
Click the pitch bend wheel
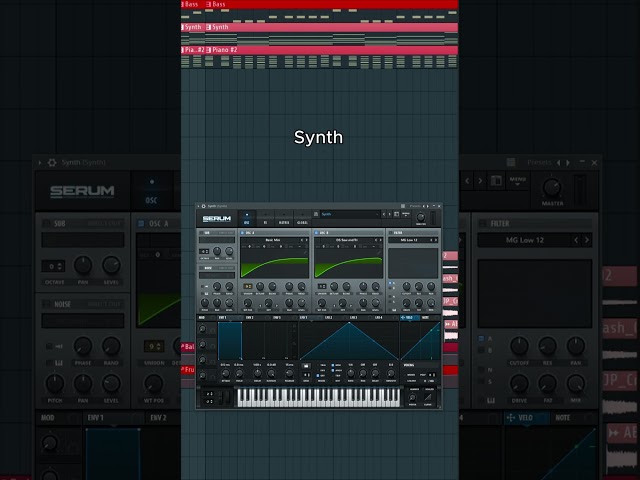coord(221,397)
